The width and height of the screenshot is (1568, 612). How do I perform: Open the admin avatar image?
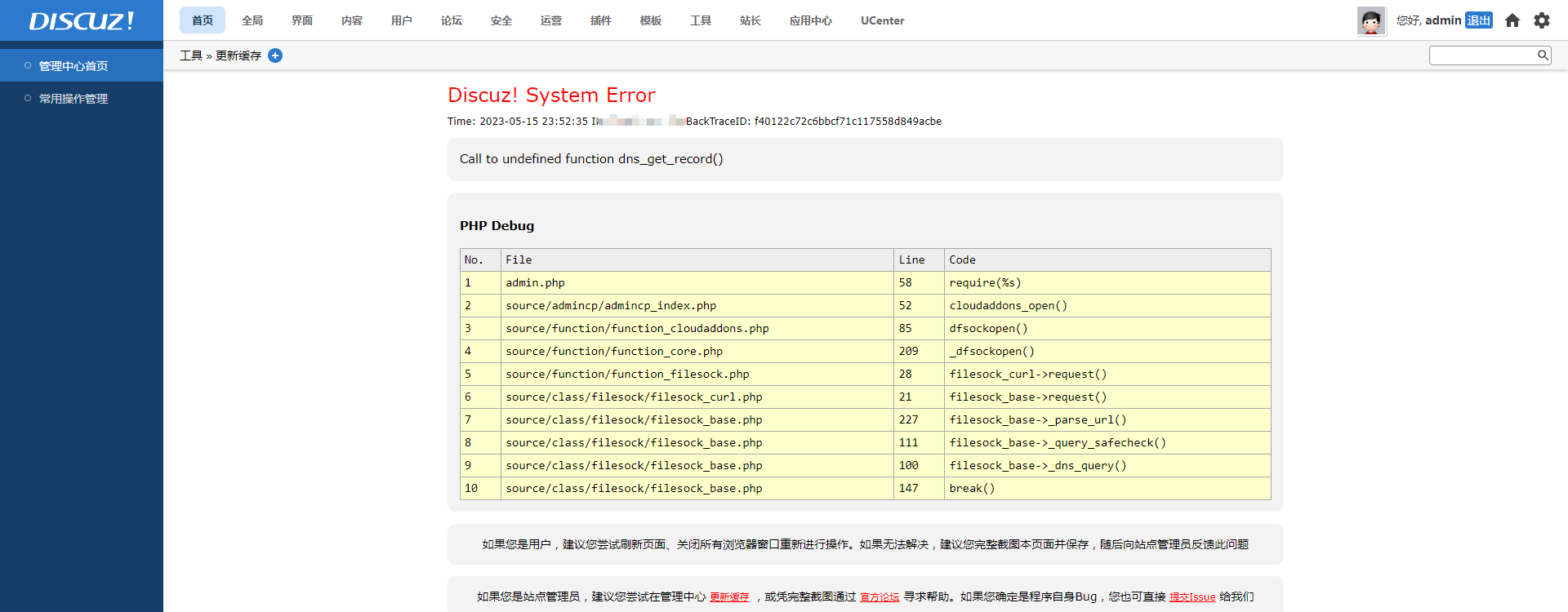[x=1371, y=20]
